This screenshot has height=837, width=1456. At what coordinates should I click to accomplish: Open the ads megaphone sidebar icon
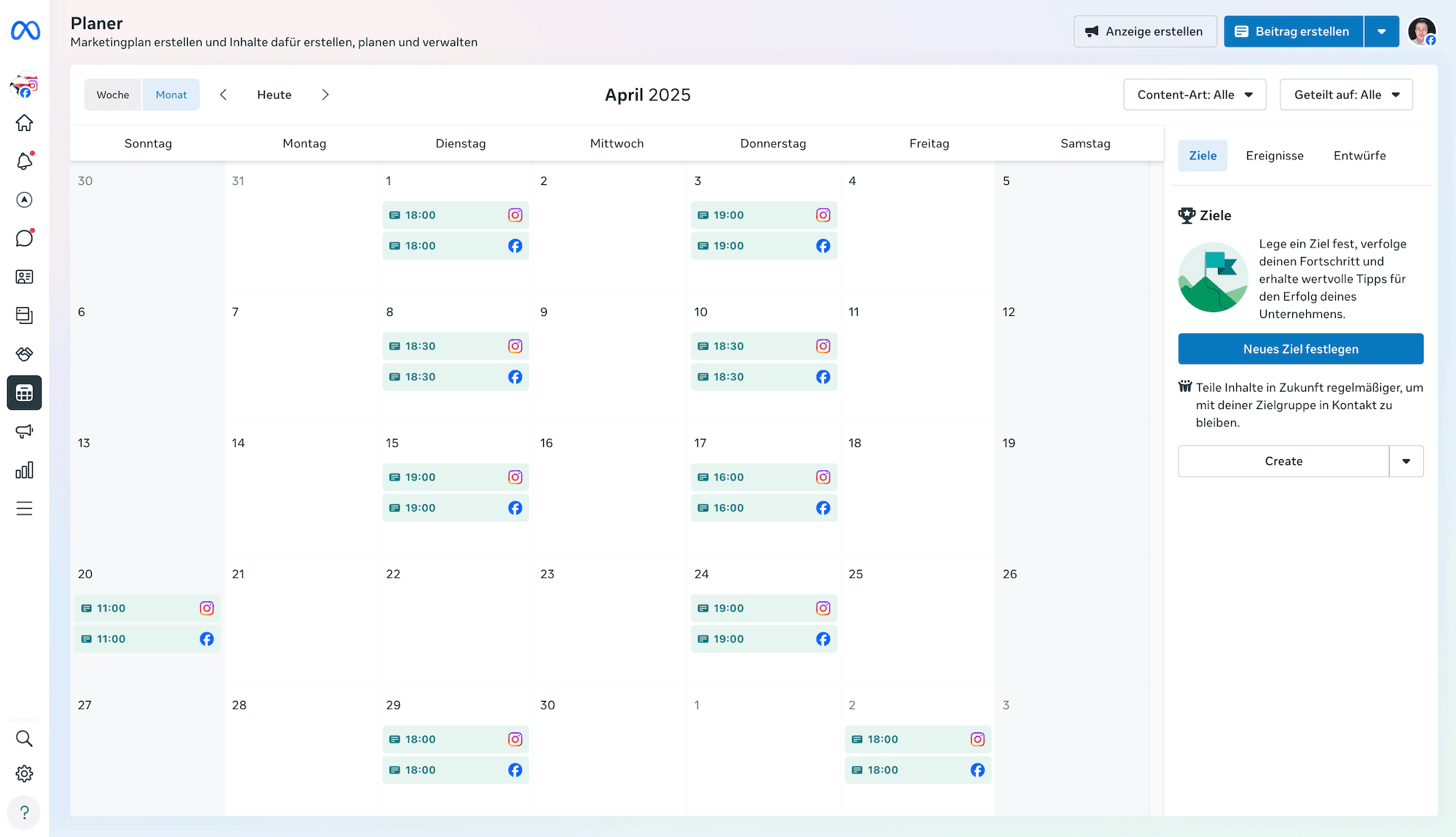pyautogui.click(x=24, y=432)
